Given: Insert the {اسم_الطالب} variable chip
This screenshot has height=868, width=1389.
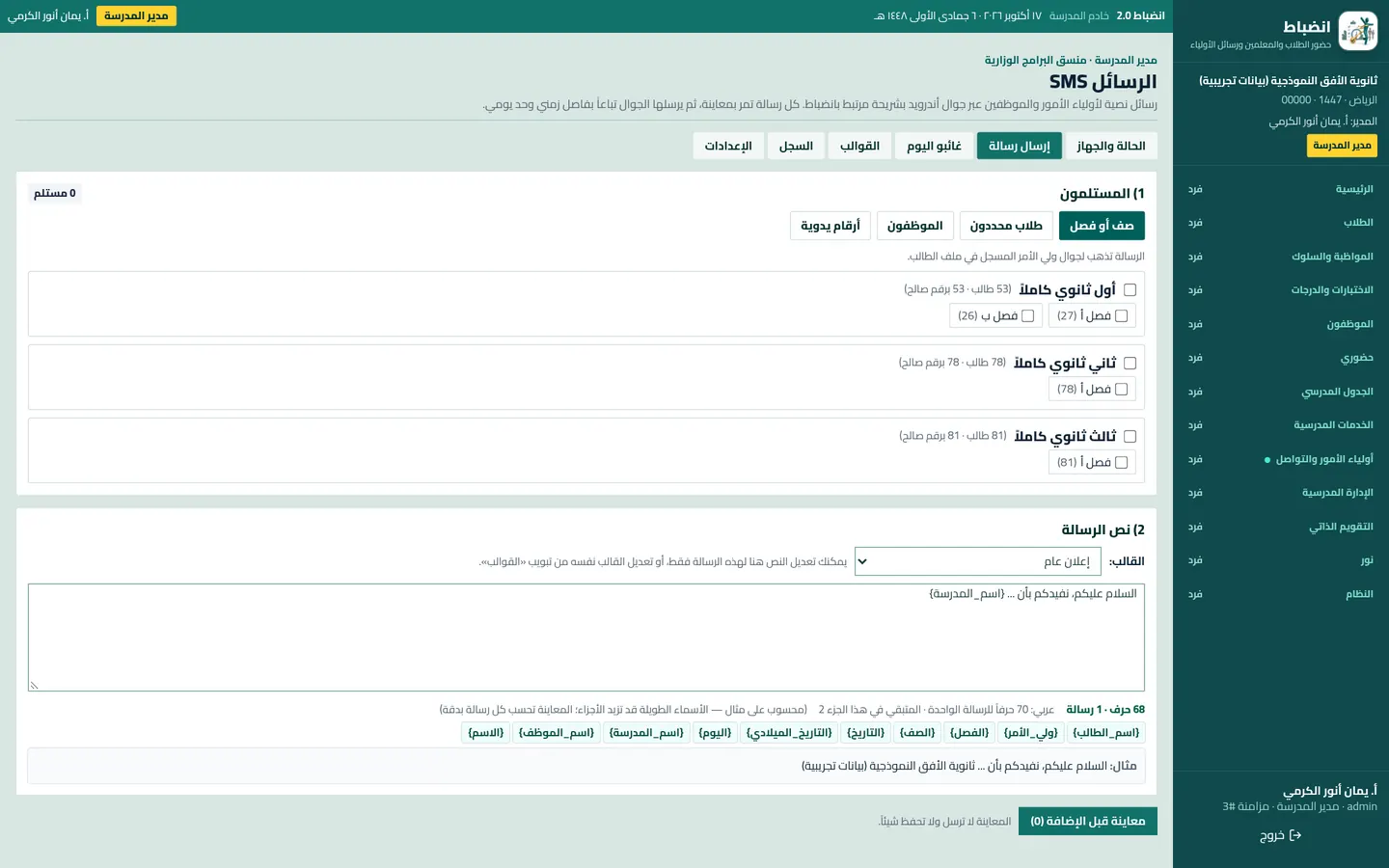Looking at the screenshot, I should tap(1106, 733).
